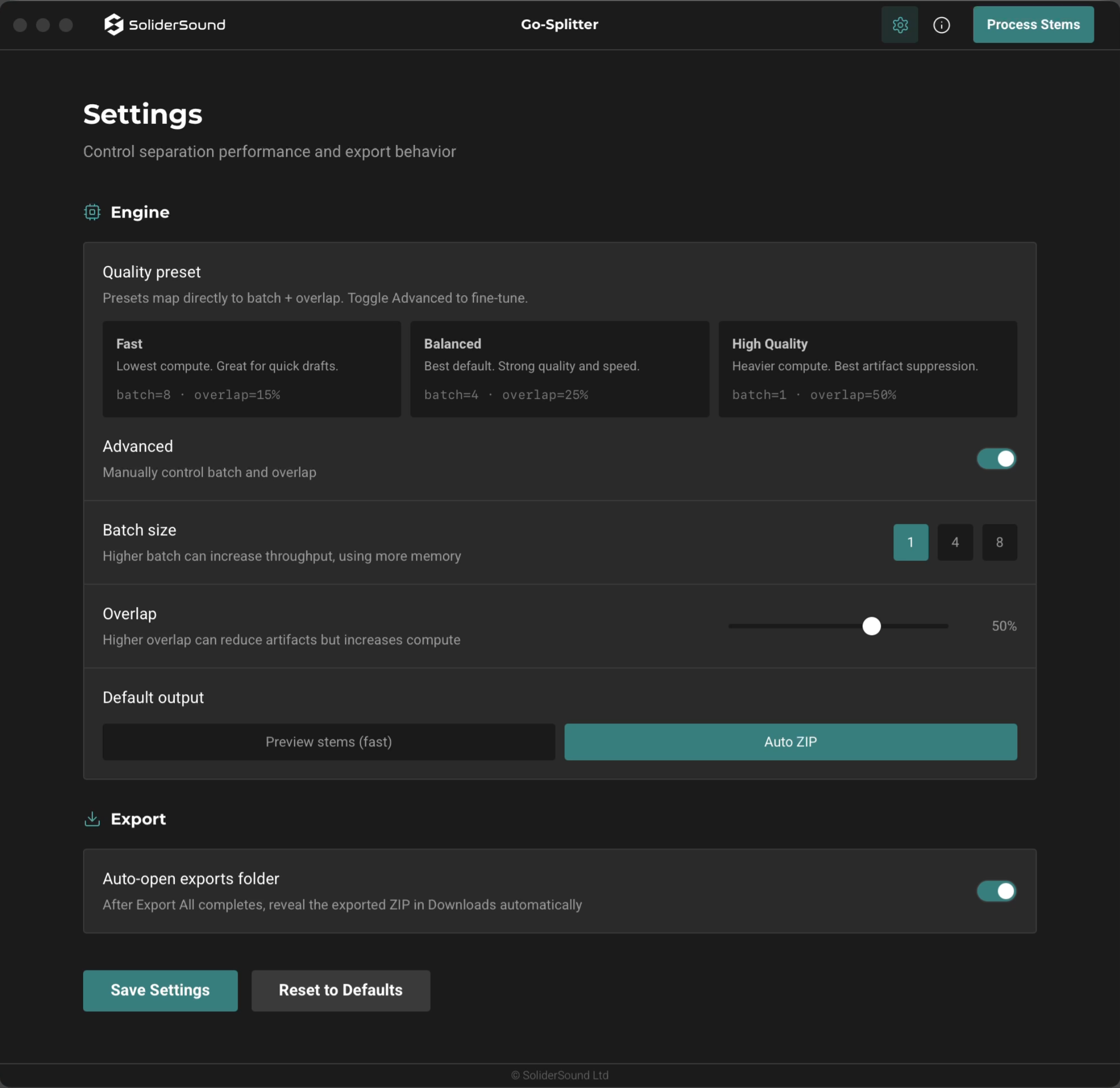The height and width of the screenshot is (1088, 1120).
Task: Minimize the Go-Splitter window
Action: [x=43, y=25]
